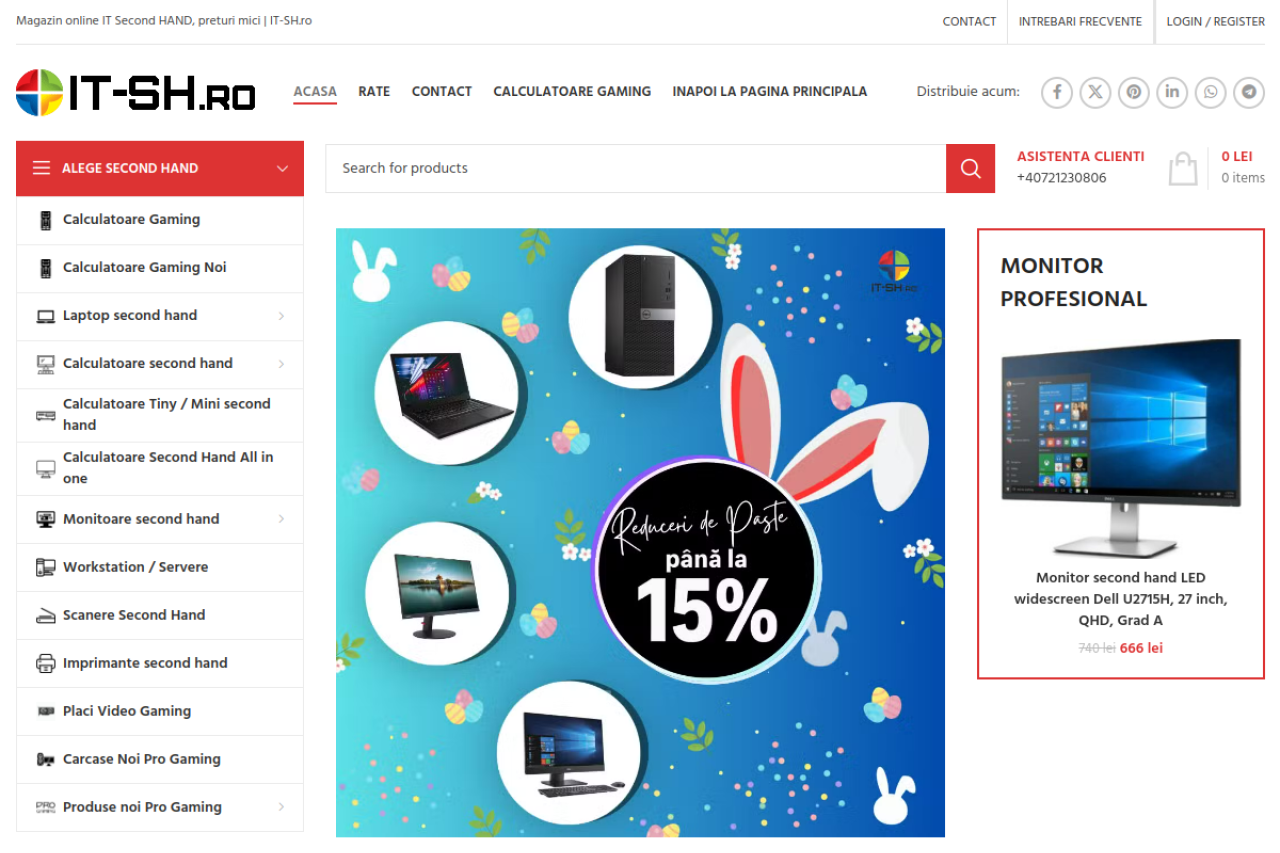
Task: Click the IT-SH.ro logo
Action: pos(136,92)
